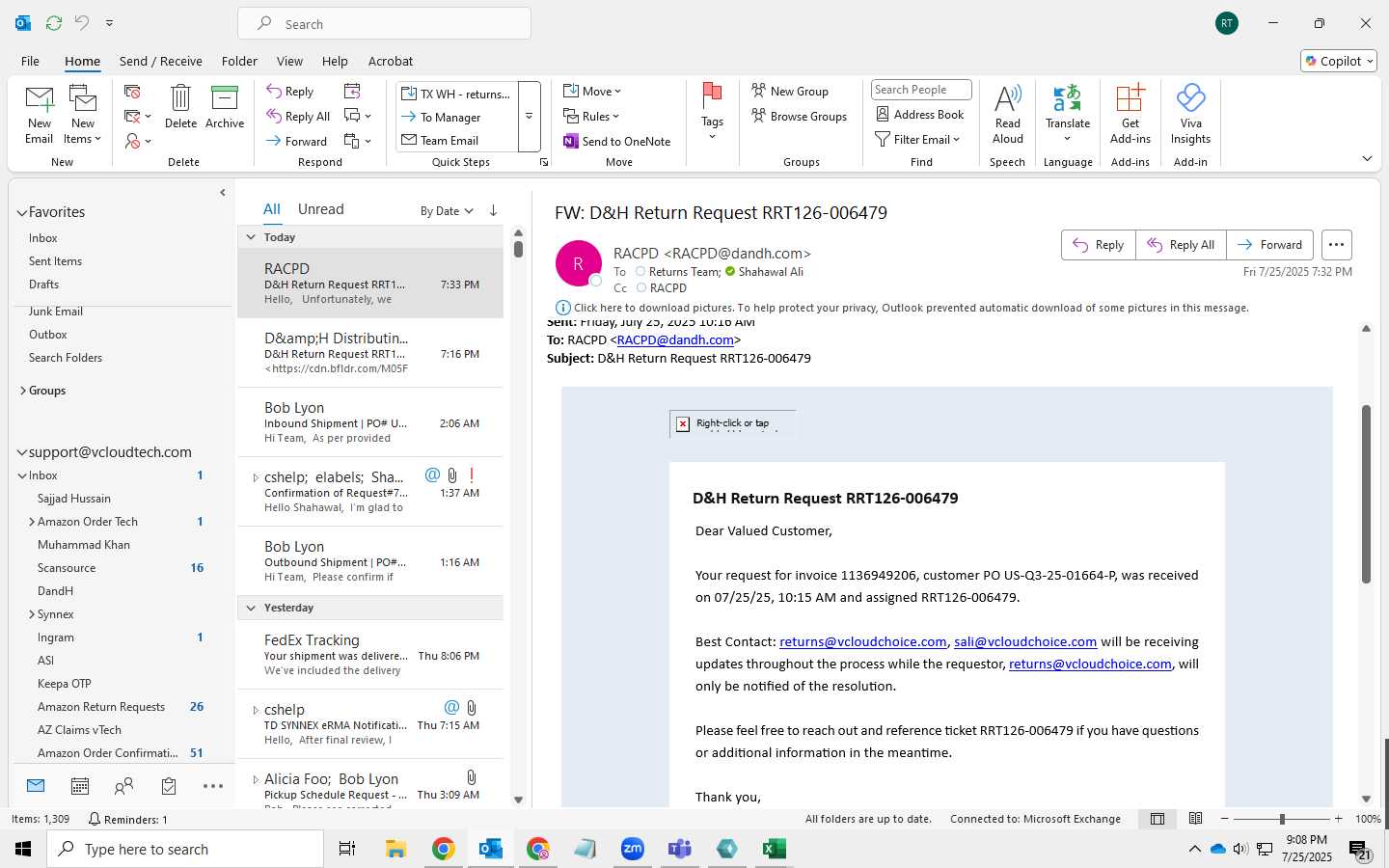The height and width of the screenshot is (868, 1389).
Task: Click Get Add-ins icon
Action: pyautogui.click(x=1130, y=114)
